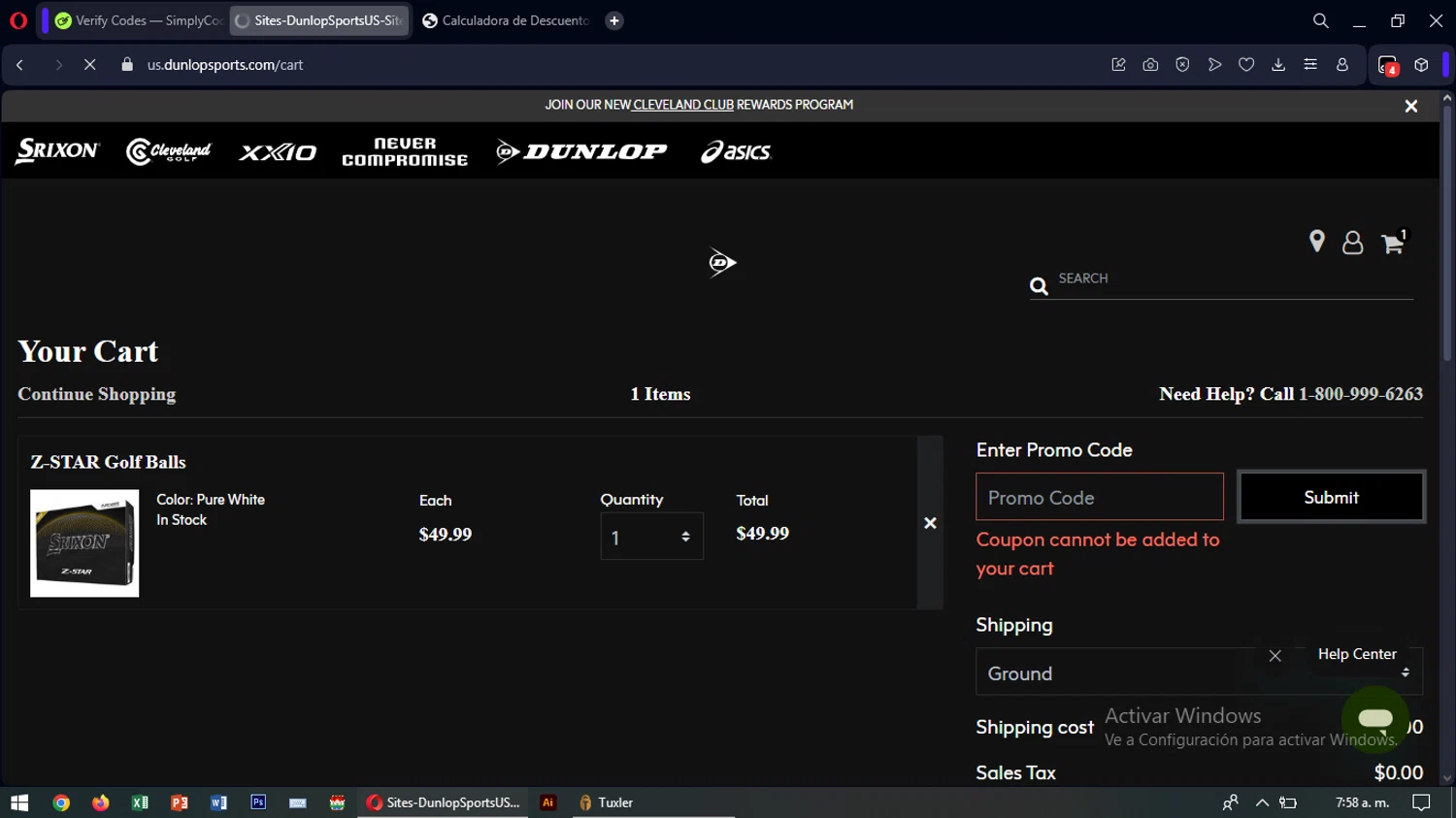Remove Z-STAR Golf Balls from the cart
This screenshot has width=1456, height=818.
[x=930, y=523]
